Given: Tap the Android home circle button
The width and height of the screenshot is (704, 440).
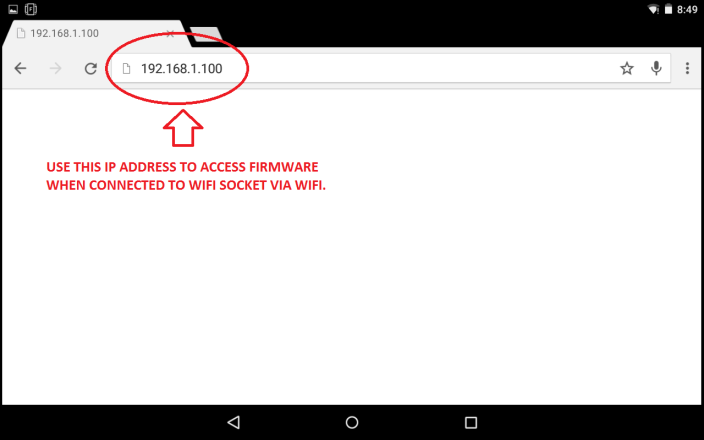Looking at the screenshot, I should coord(352,422).
